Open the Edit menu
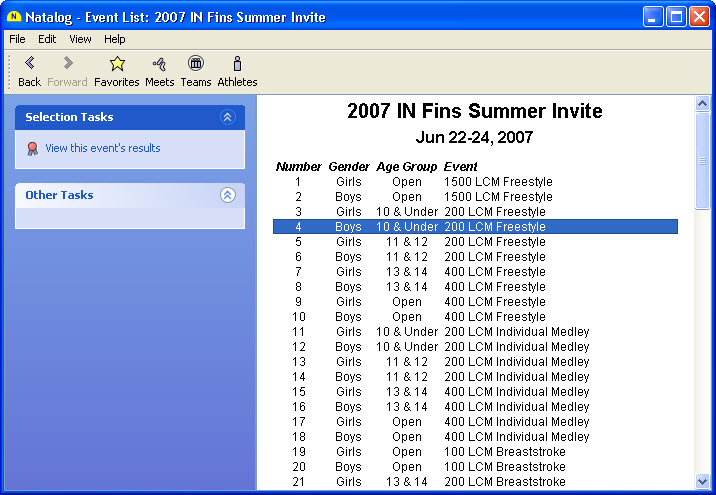The height and width of the screenshot is (495, 716). [x=47, y=39]
